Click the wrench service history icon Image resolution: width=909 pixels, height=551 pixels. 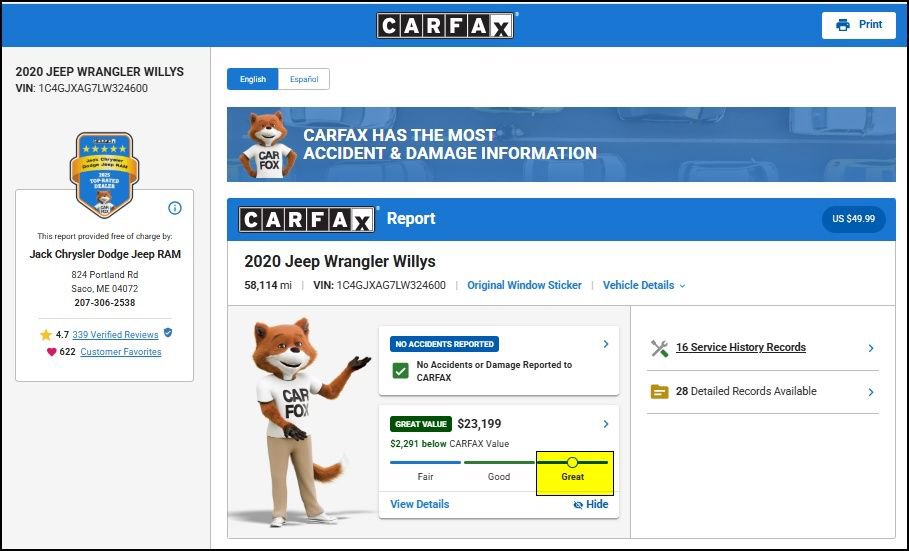pyautogui.click(x=659, y=348)
